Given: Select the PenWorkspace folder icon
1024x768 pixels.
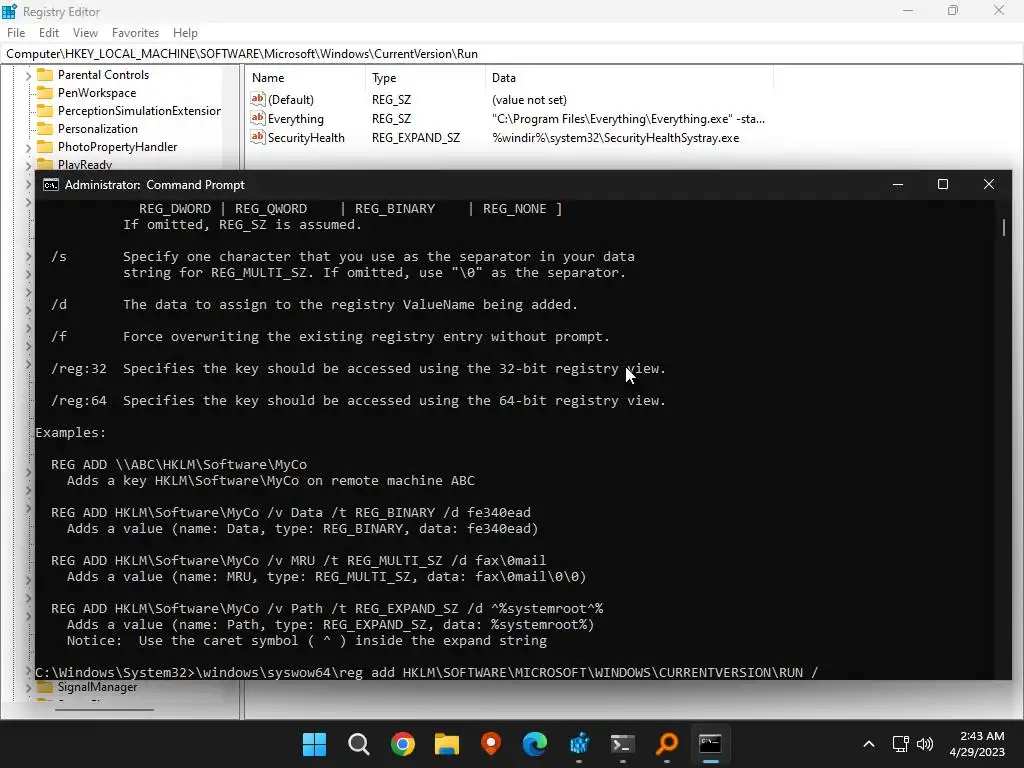Looking at the screenshot, I should (x=44, y=93).
